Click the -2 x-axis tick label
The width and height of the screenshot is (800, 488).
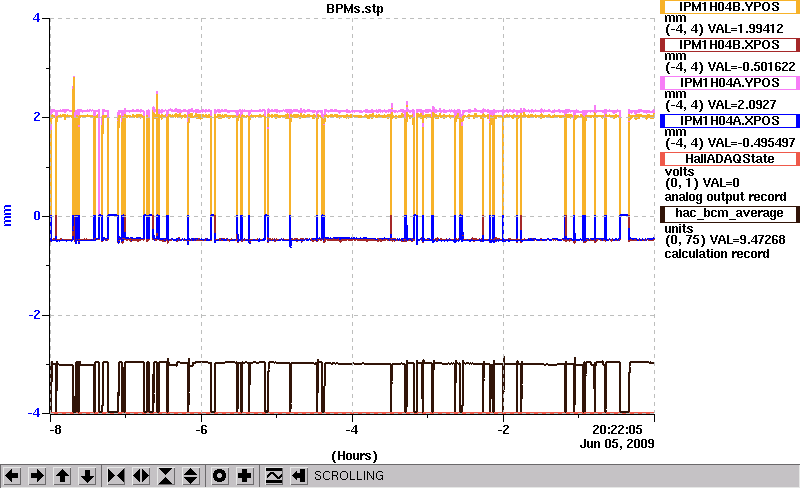coord(503,430)
